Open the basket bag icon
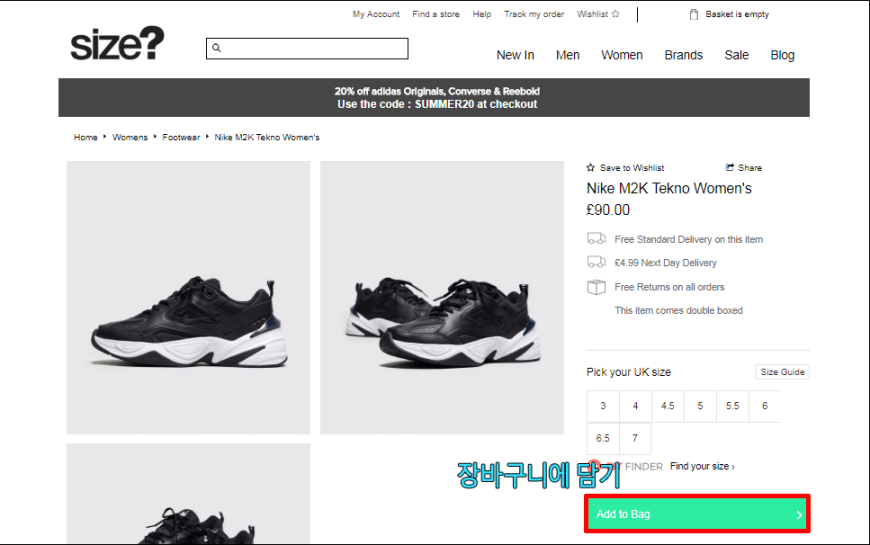The height and width of the screenshot is (545, 870). point(694,14)
